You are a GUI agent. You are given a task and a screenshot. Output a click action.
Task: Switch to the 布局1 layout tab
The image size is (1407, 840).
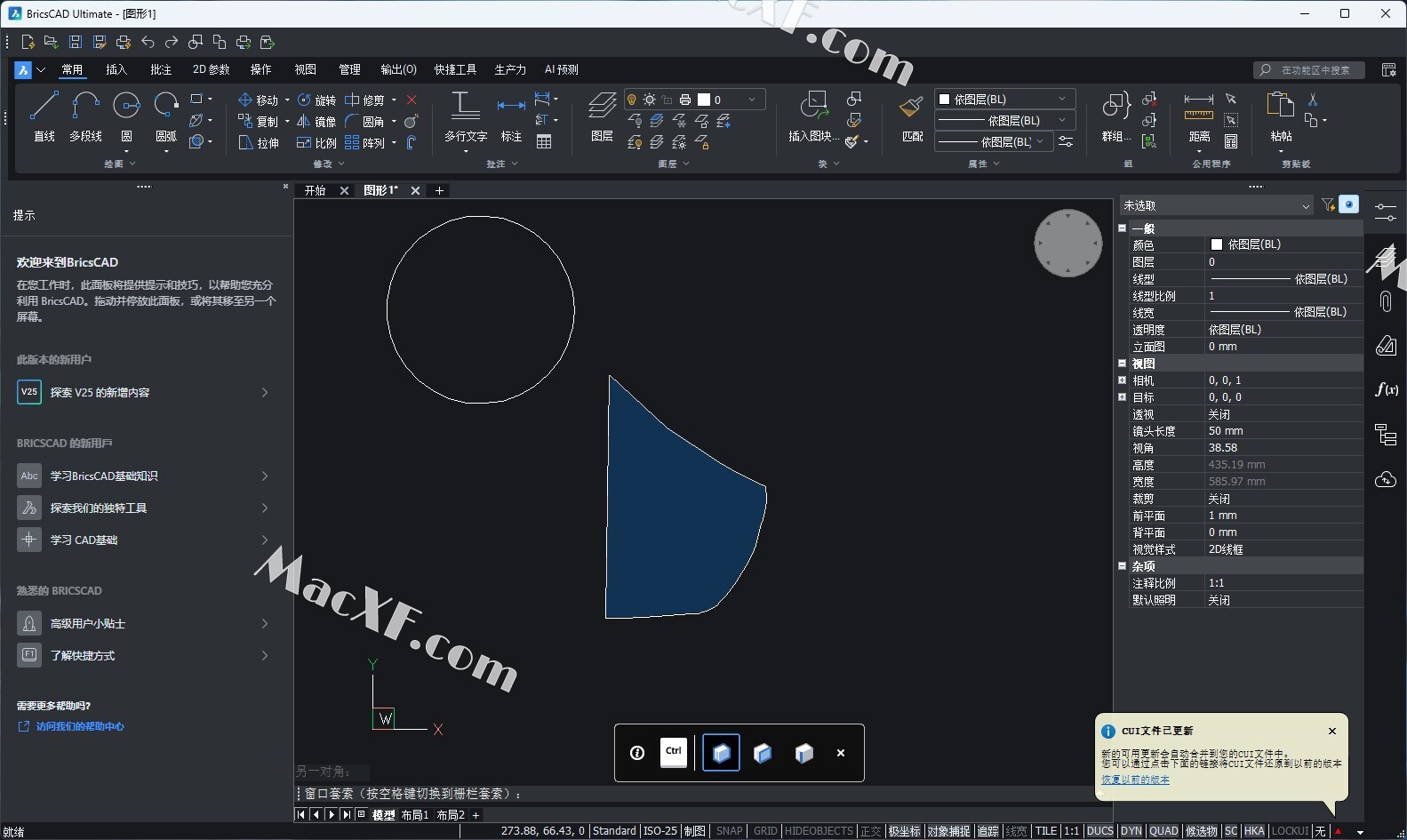click(x=415, y=815)
